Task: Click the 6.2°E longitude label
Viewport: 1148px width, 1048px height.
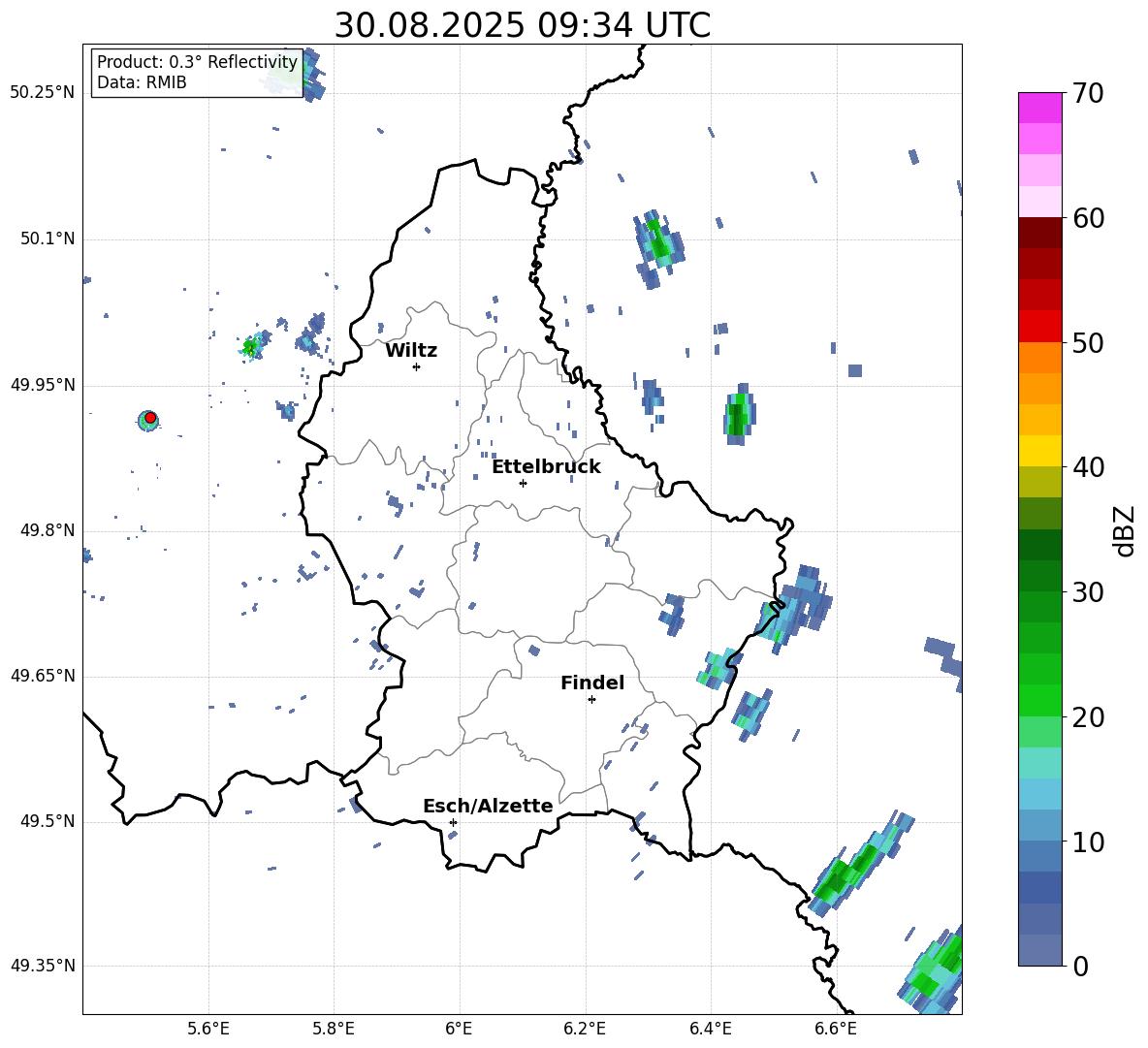Action: [585, 1029]
